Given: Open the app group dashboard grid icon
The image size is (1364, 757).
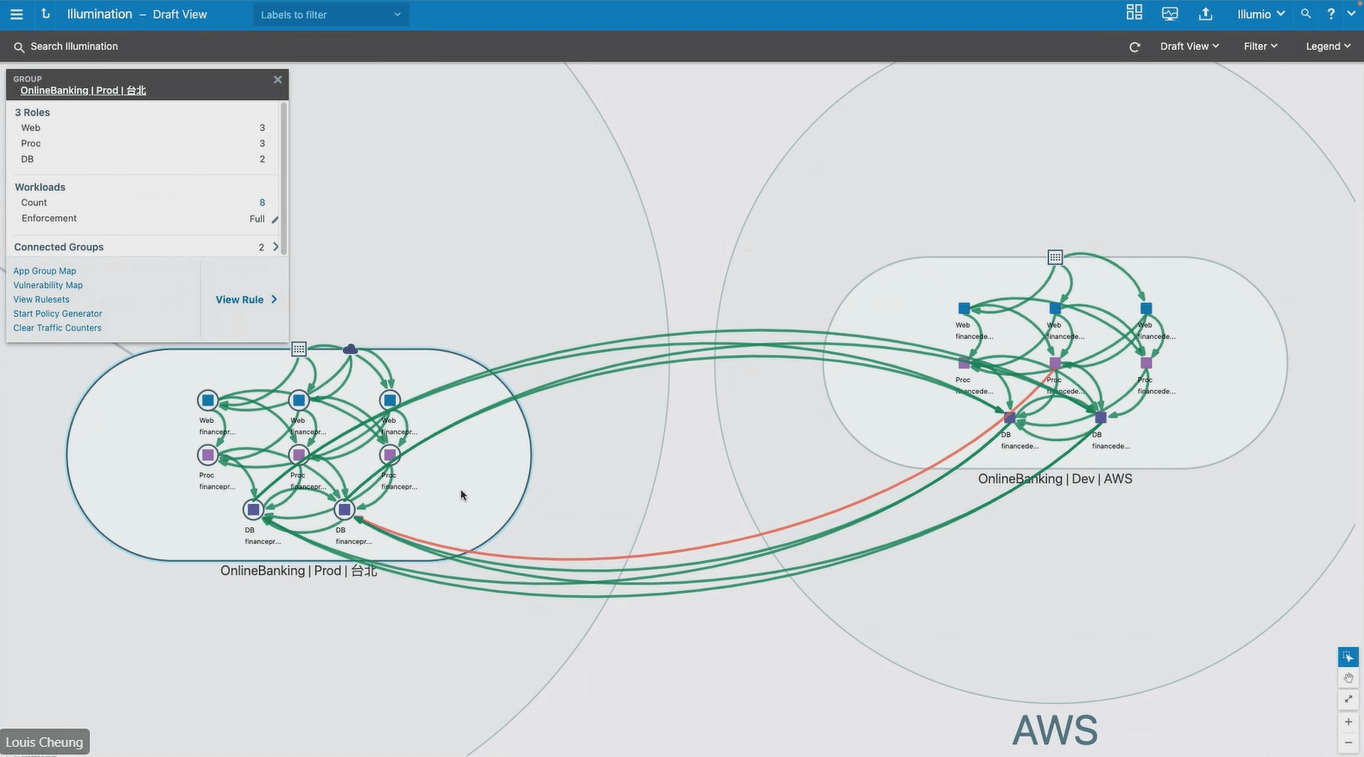Looking at the screenshot, I should pyautogui.click(x=1134, y=12).
